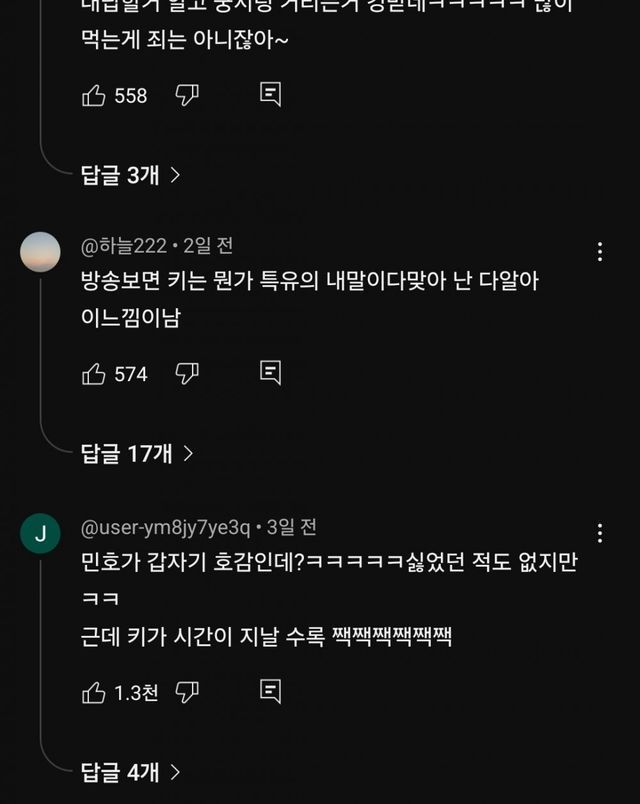
Task: Reply to the comment with 558 likes
Action: pyautogui.click(x=270, y=95)
